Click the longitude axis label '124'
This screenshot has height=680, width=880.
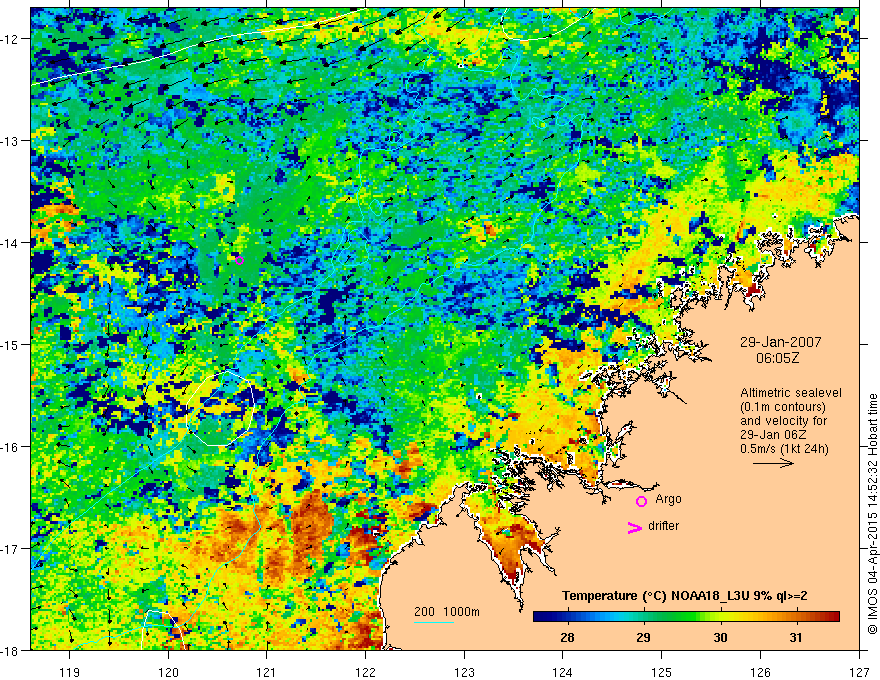pos(562,672)
